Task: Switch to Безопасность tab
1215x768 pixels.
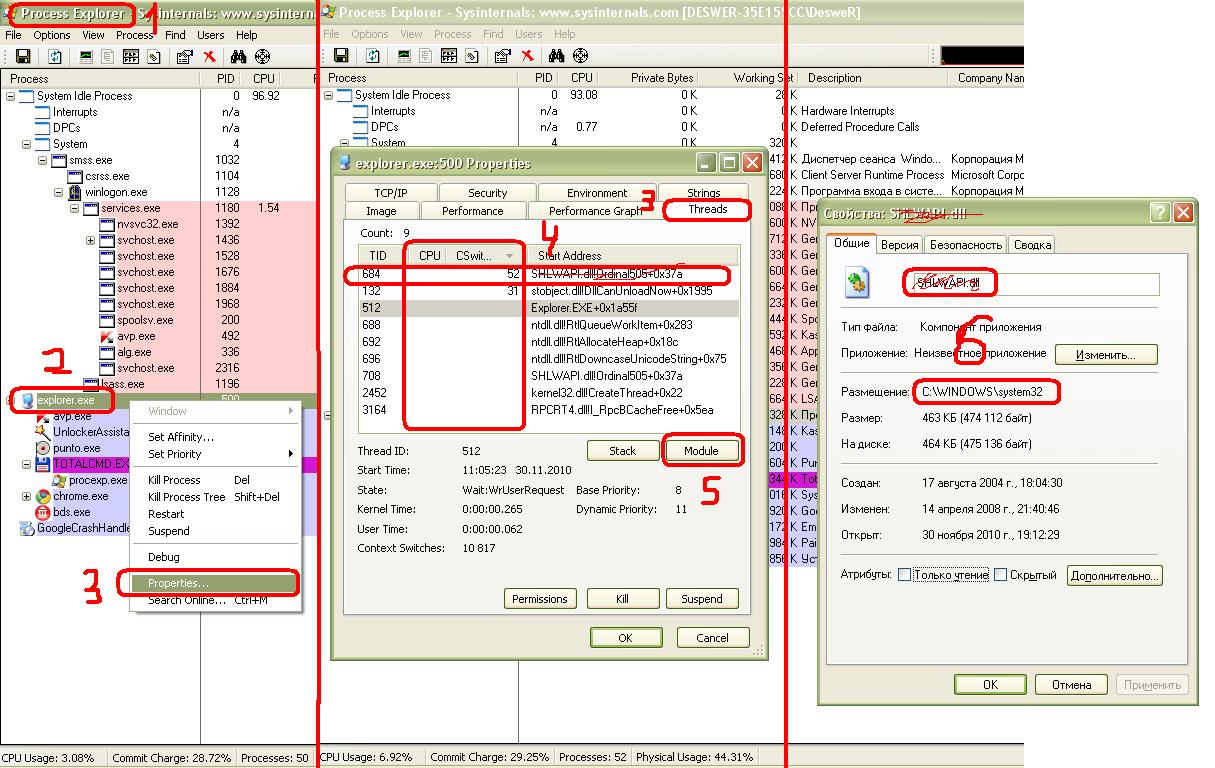Action: (965, 244)
